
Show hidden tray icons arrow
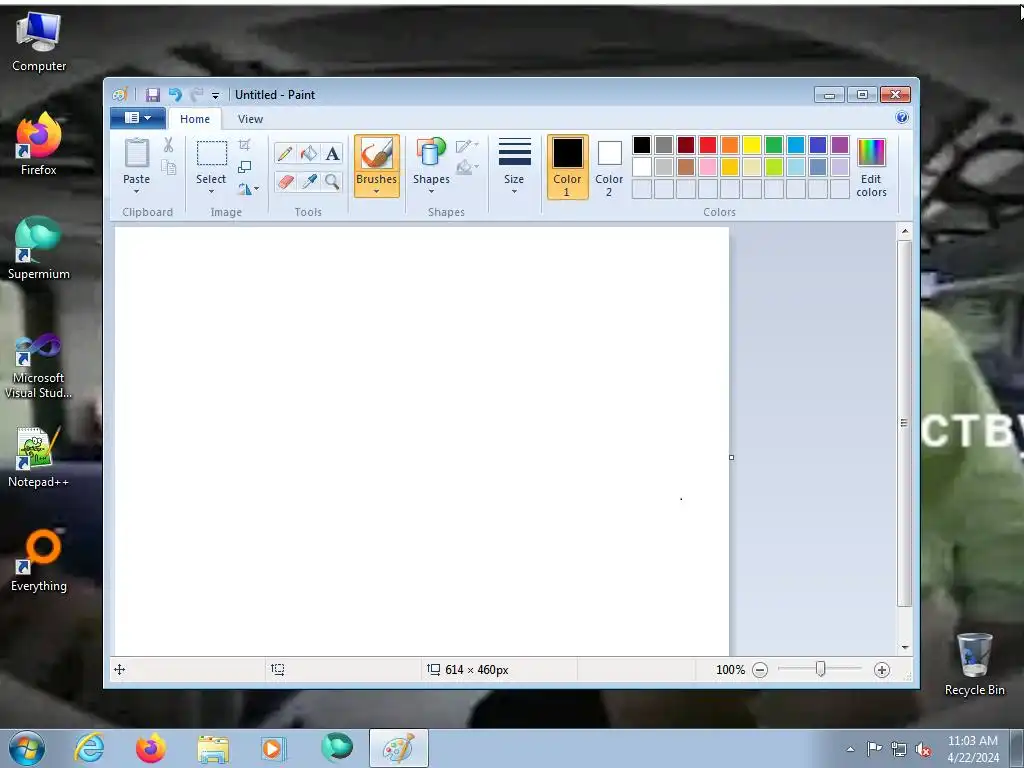[x=850, y=749]
